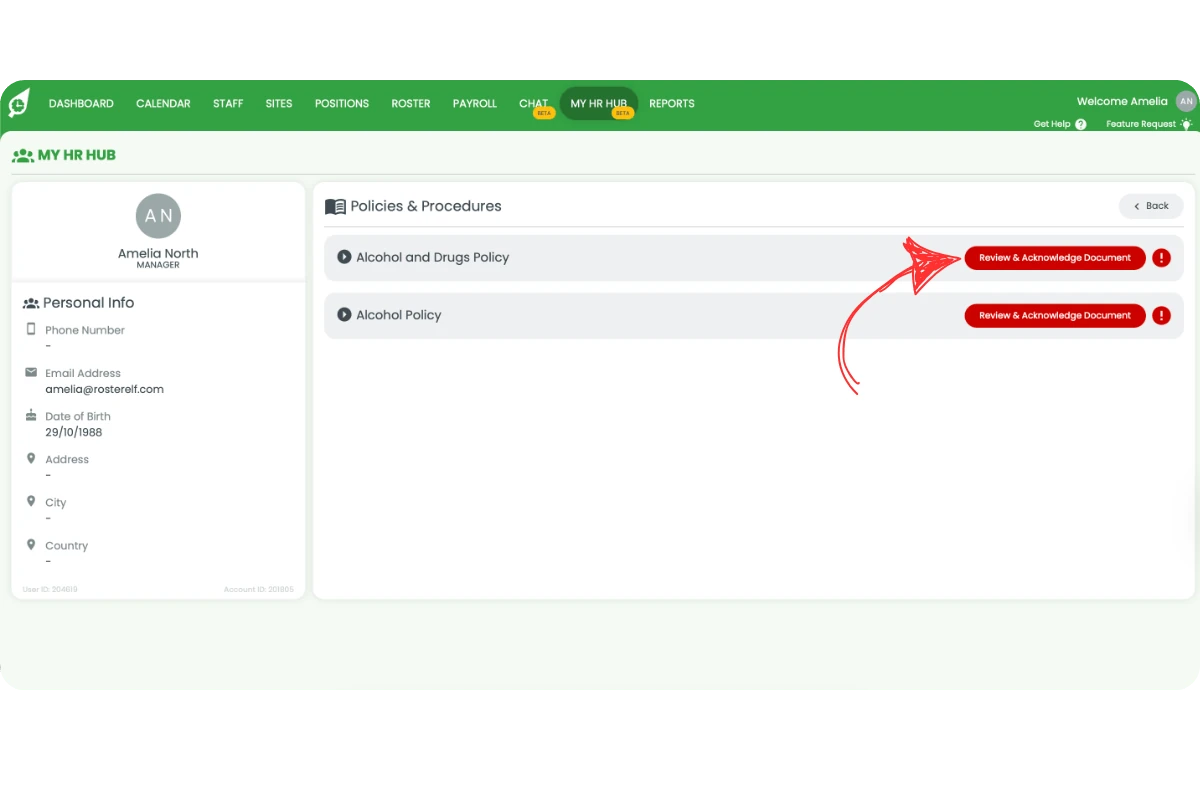Open the Dashboard menu
The height and width of the screenshot is (800, 1200).
[x=81, y=103]
